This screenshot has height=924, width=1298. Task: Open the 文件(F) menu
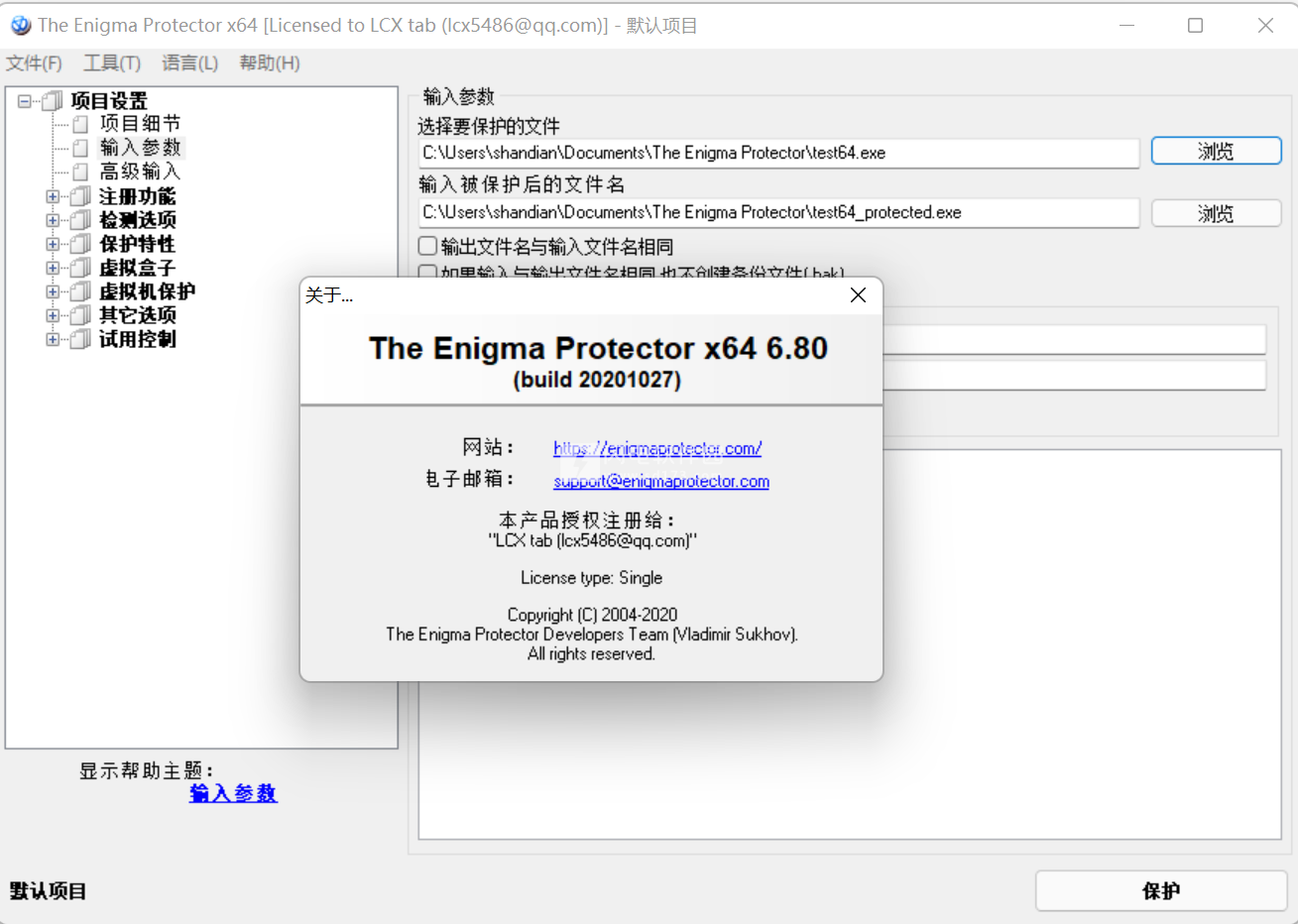coord(34,63)
